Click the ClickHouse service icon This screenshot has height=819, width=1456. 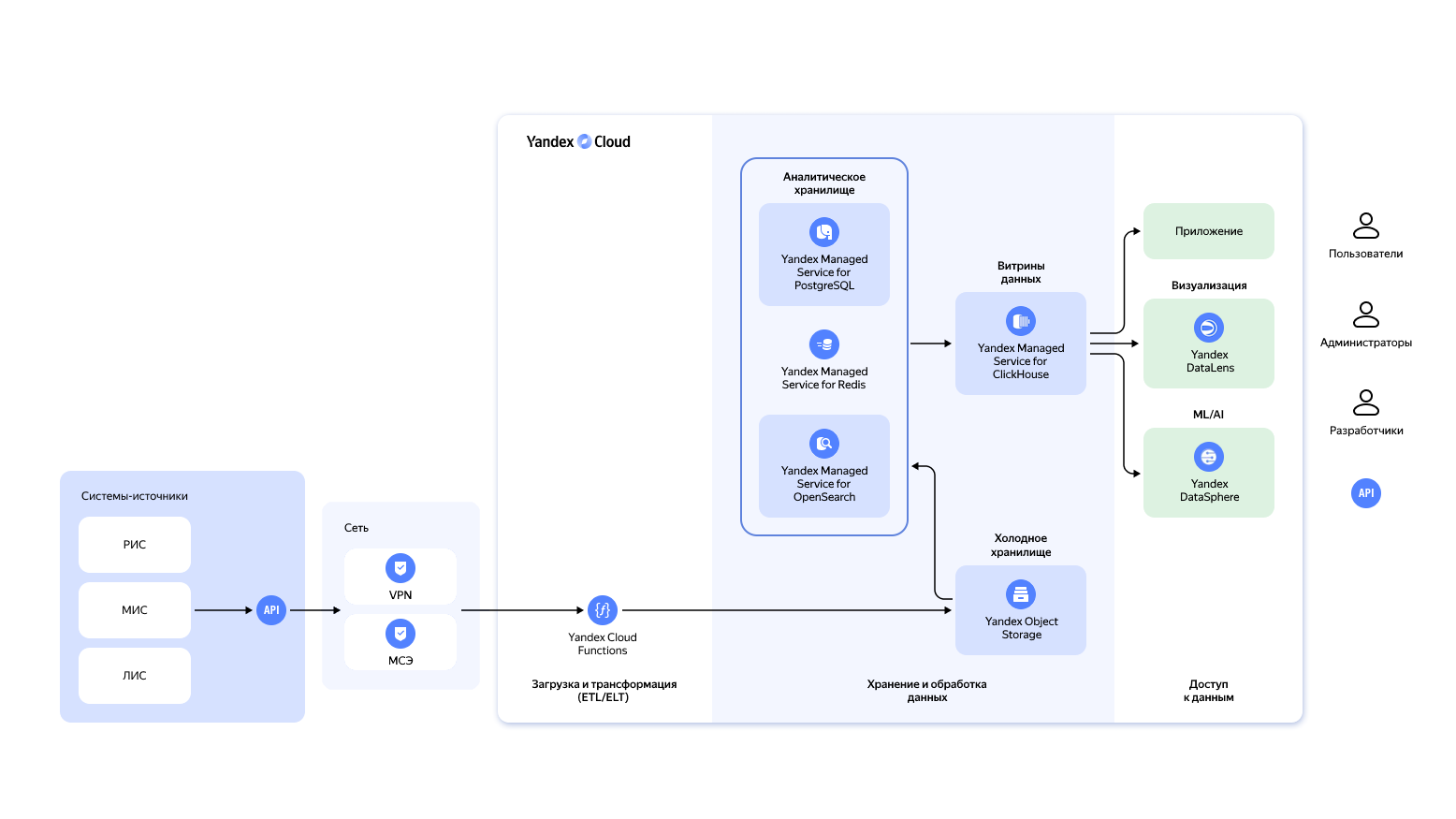[x=1021, y=321]
